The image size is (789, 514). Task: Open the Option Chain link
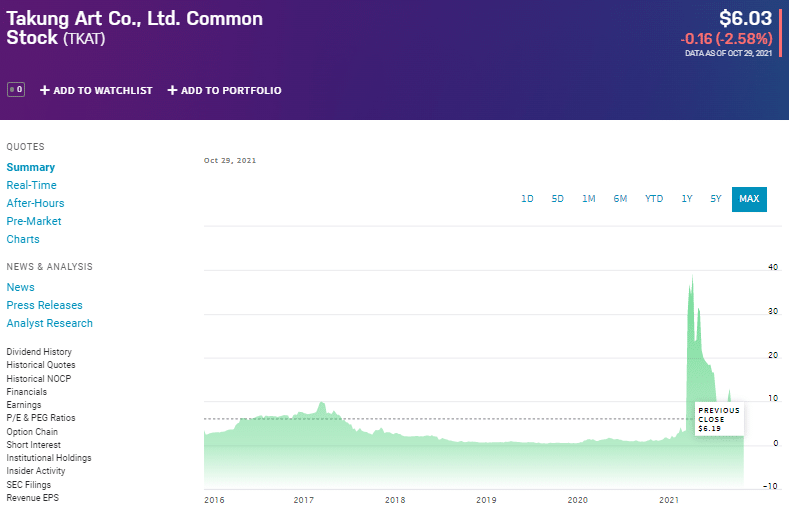click(32, 431)
